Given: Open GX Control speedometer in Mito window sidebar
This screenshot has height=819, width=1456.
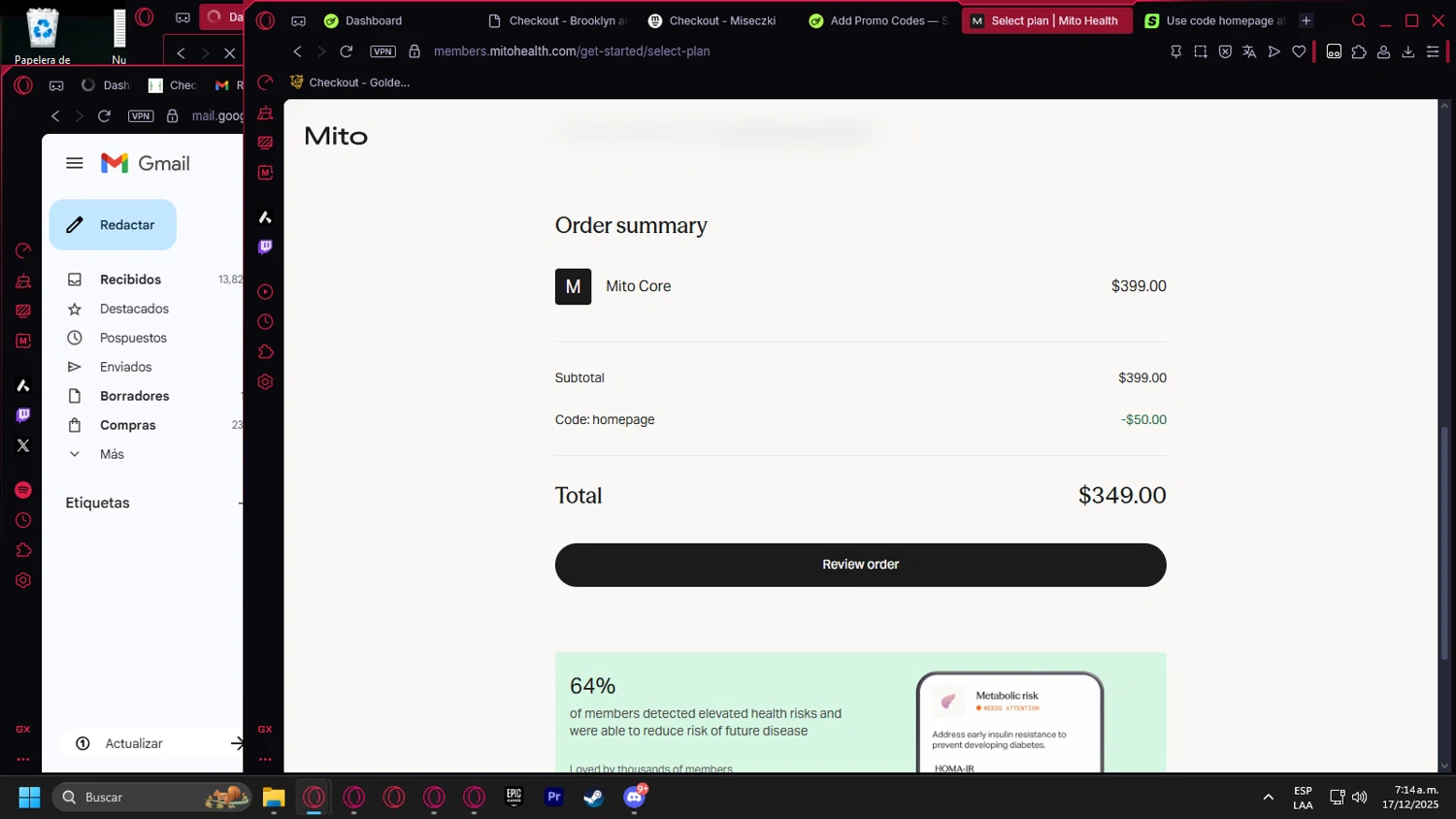Looking at the screenshot, I should (x=265, y=83).
